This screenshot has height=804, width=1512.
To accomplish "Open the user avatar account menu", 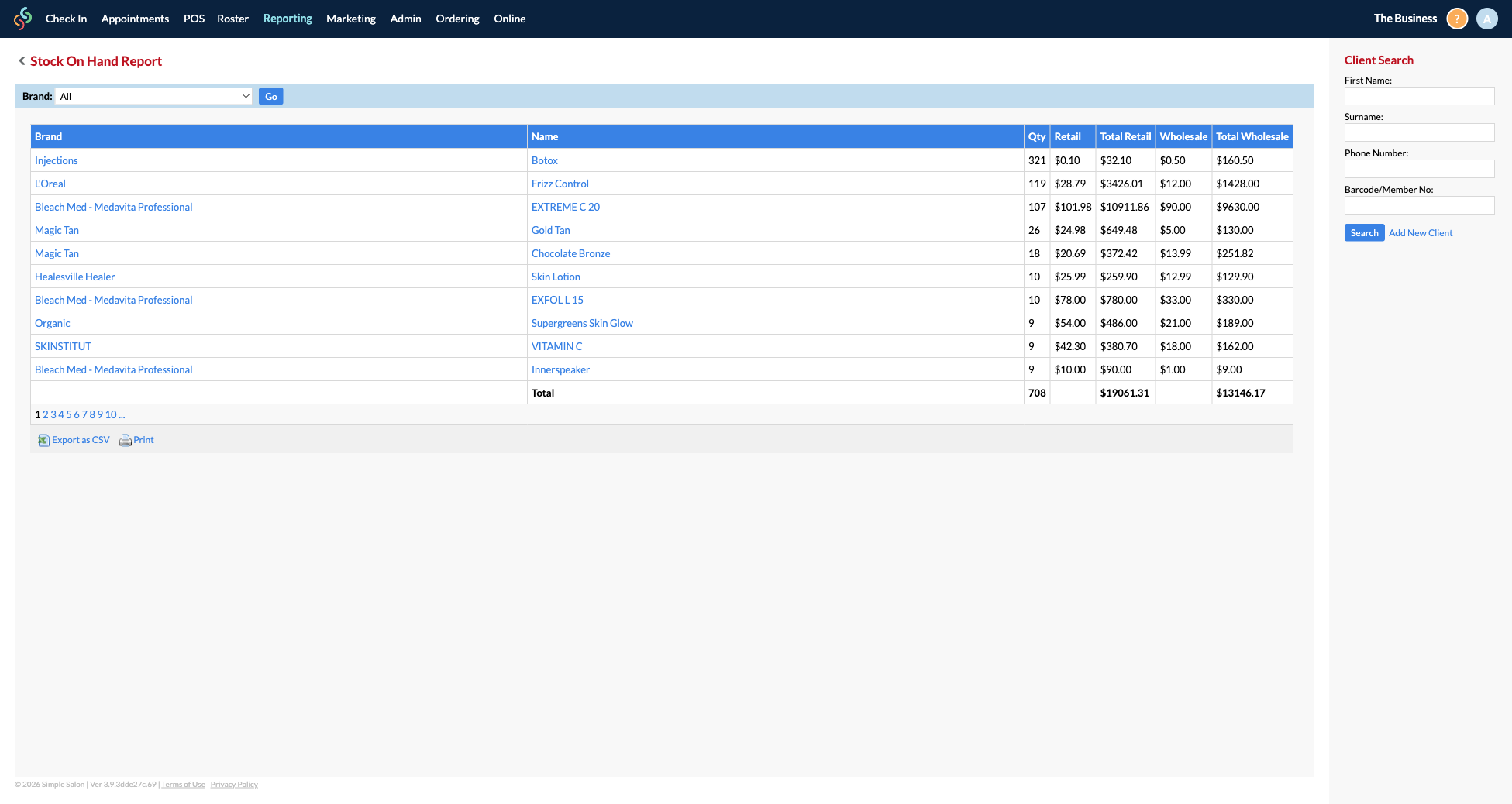I will 1486,19.
